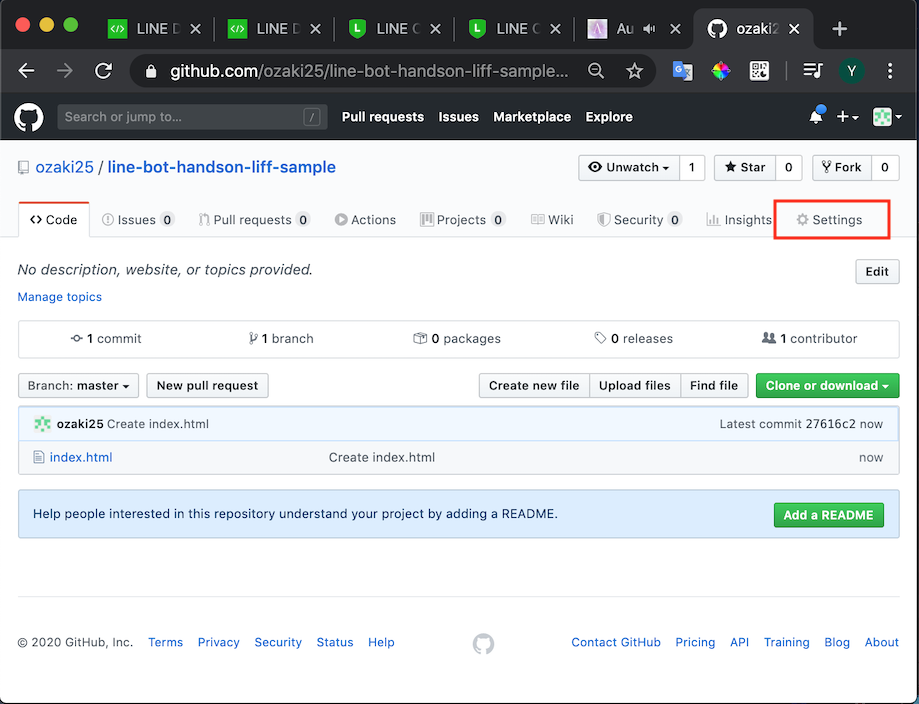Screen dimensions: 919x704
Task: Open a new browser tab with plus
Action: (x=839, y=29)
